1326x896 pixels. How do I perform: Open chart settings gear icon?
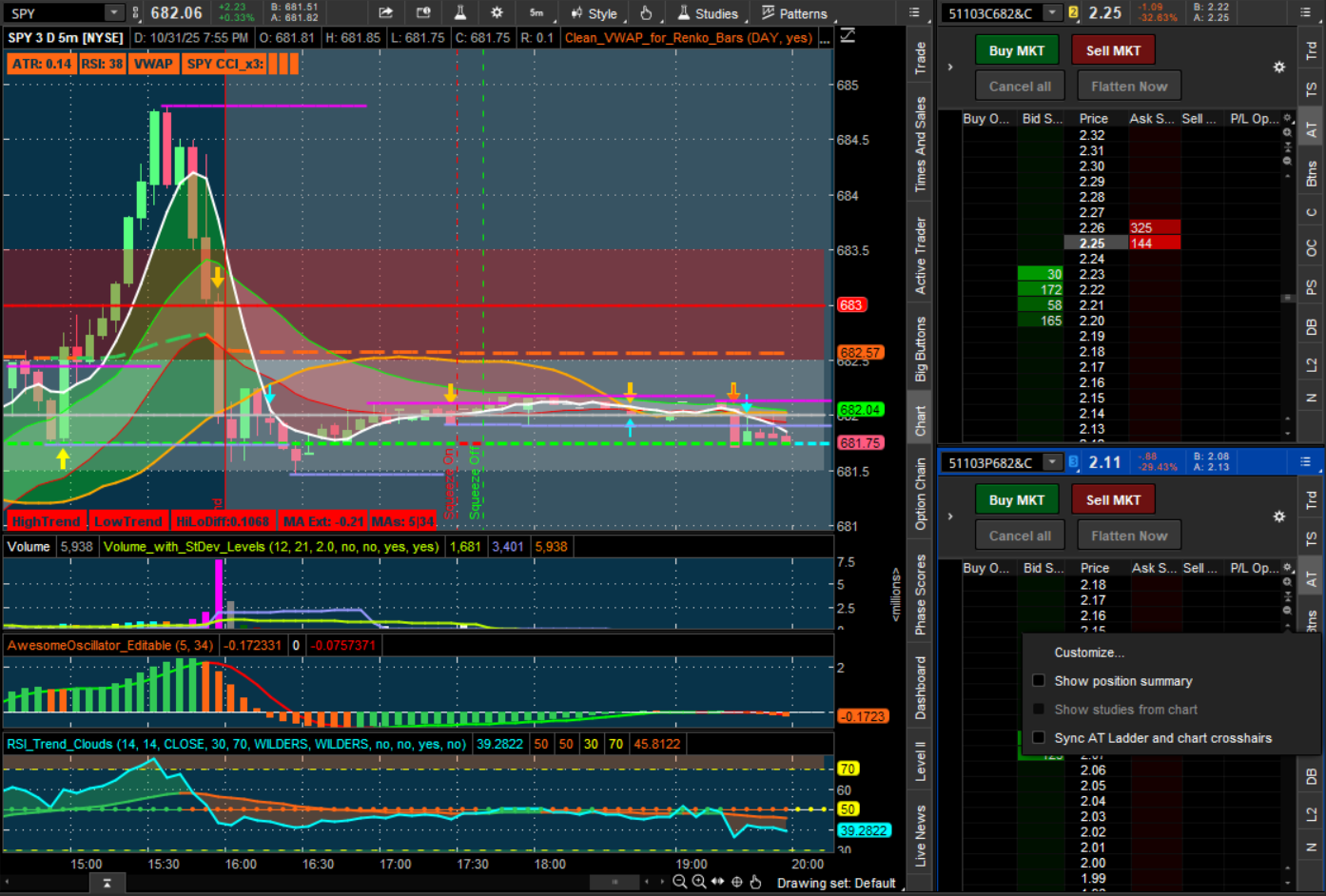497,12
